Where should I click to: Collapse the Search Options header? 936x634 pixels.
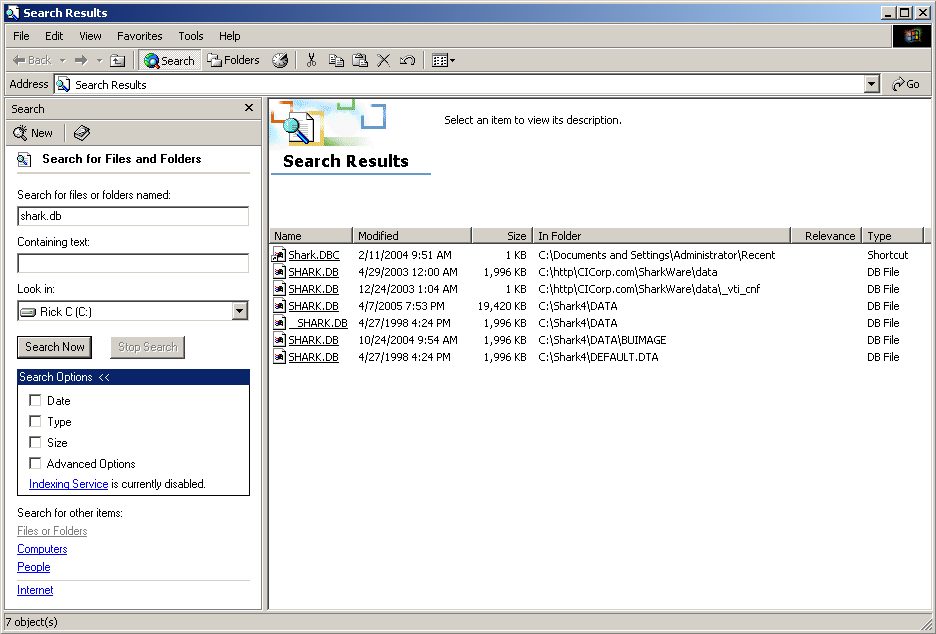coord(133,377)
